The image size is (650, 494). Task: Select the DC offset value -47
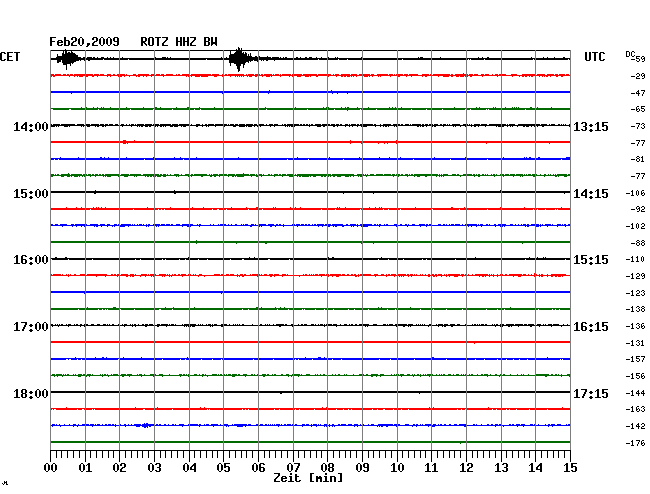pyautogui.click(x=638, y=93)
